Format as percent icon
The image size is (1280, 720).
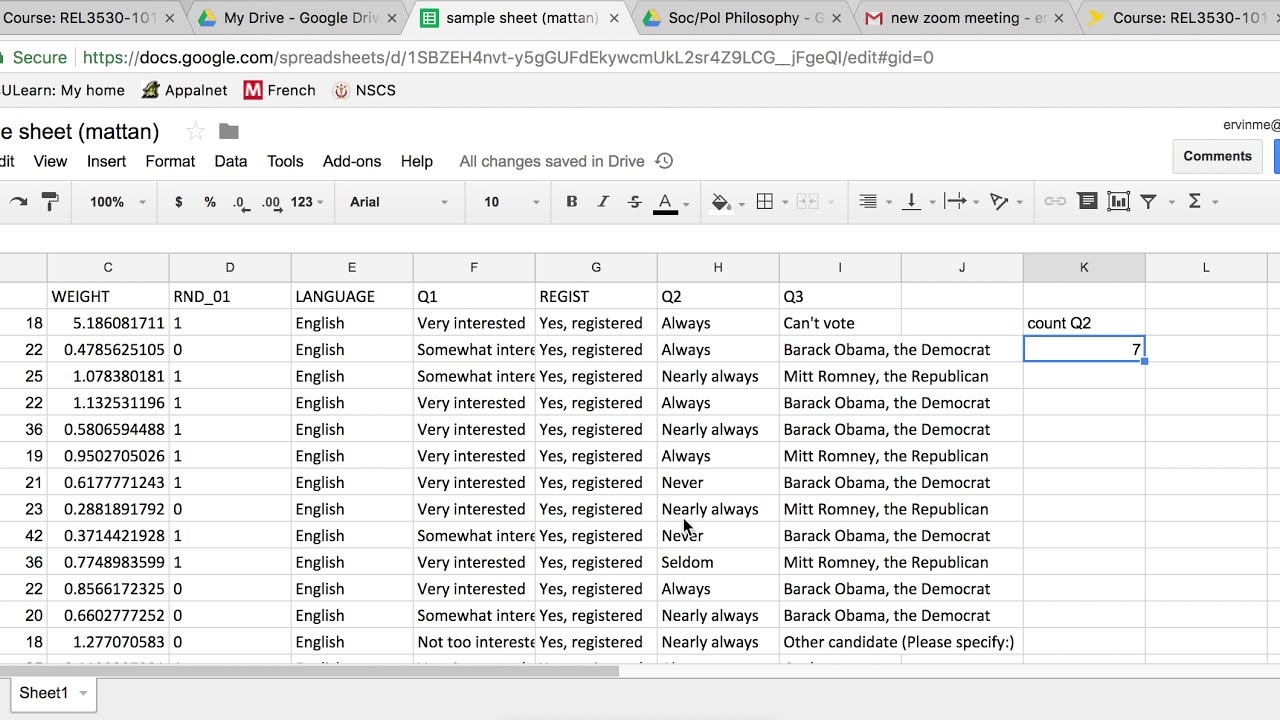point(210,202)
